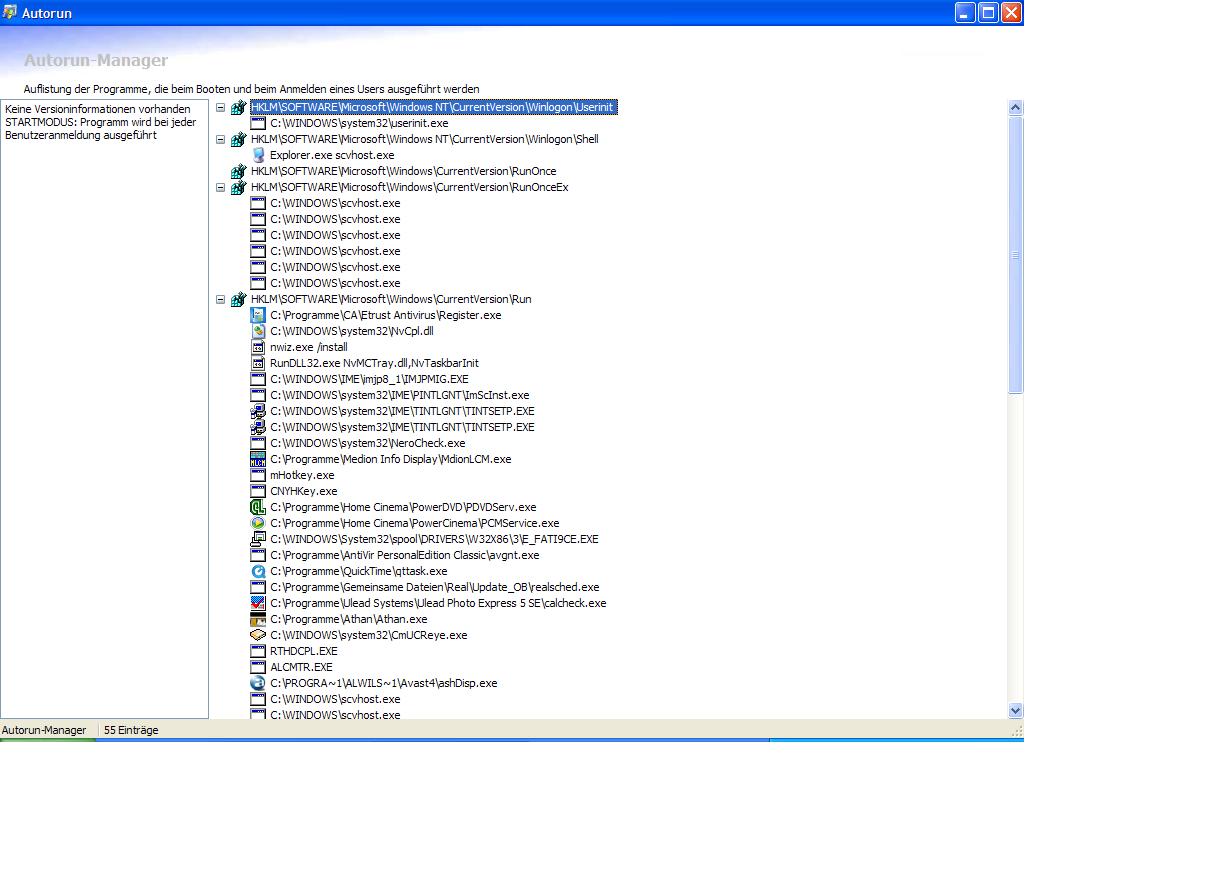Select the NeroCheck.exe entry
This screenshot has height=870, width=1212.
point(367,443)
